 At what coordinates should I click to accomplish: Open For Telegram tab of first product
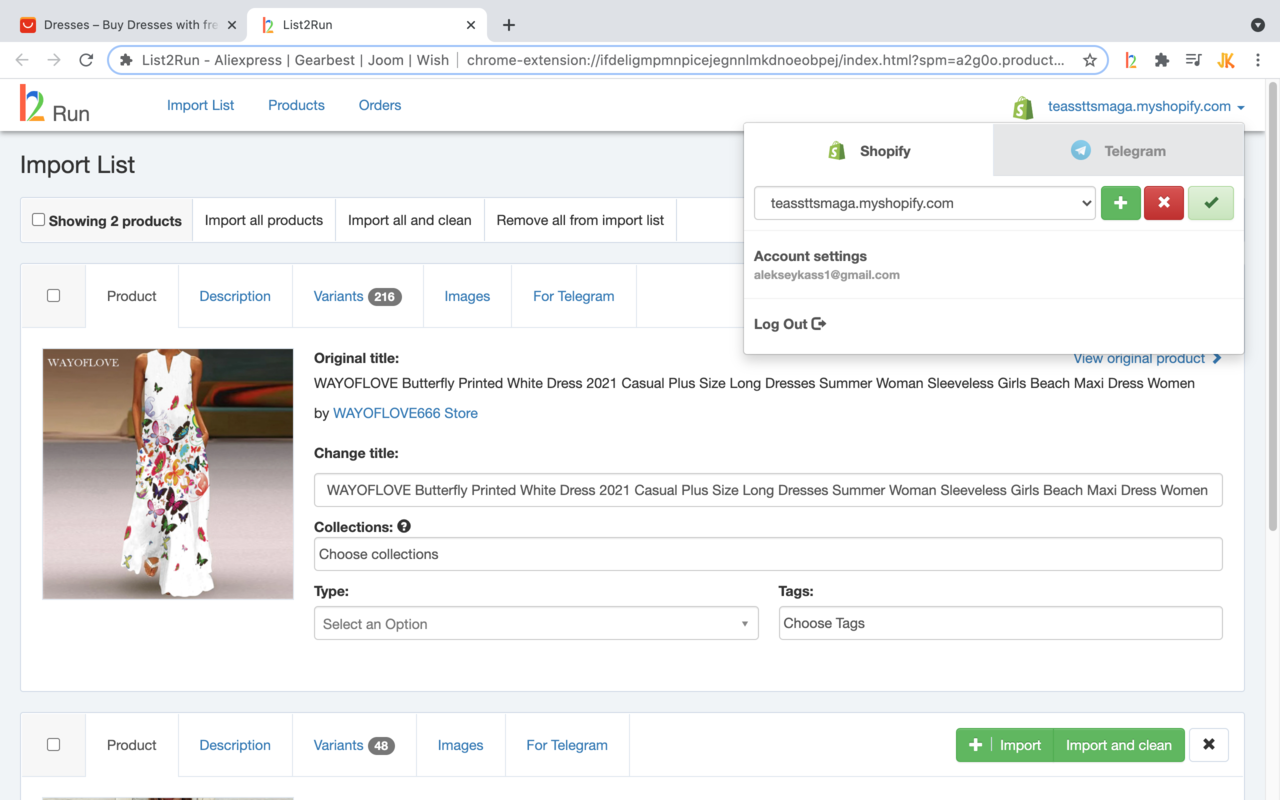tap(574, 296)
